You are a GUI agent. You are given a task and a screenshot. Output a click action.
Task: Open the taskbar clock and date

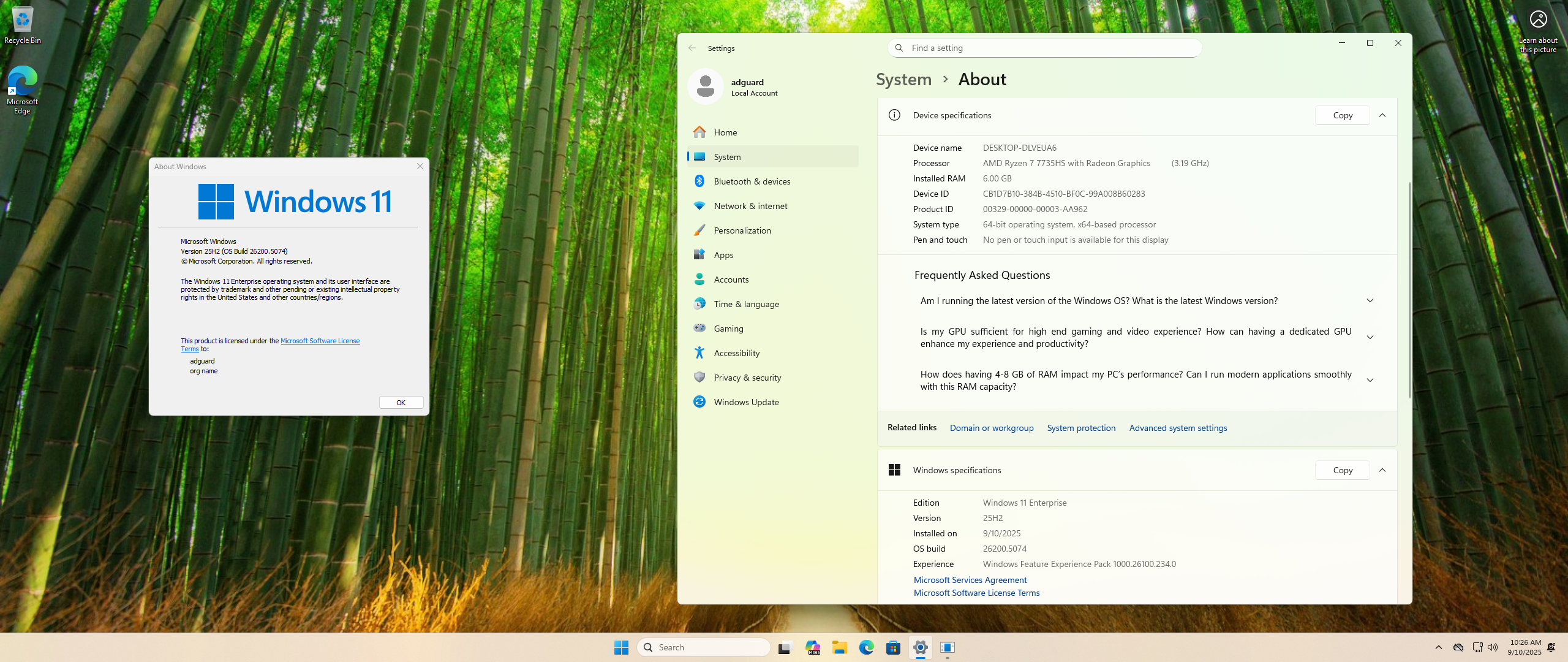(1525, 647)
